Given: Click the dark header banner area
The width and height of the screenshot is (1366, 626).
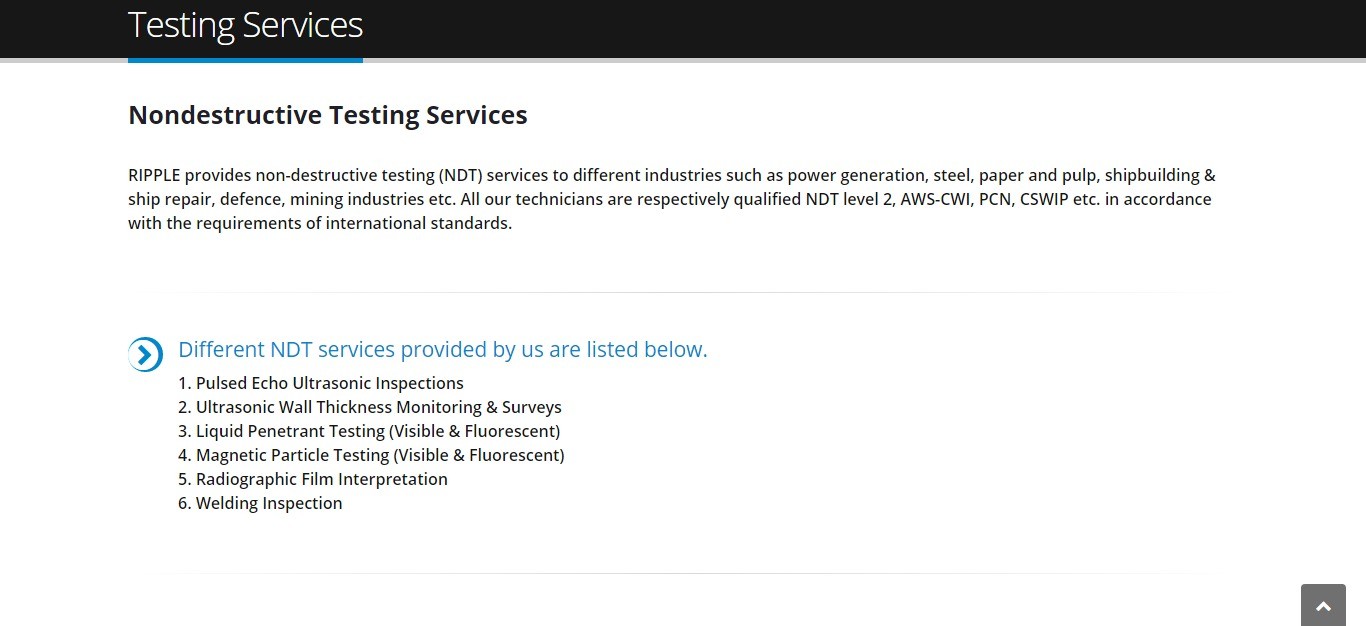Looking at the screenshot, I should tap(683, 29).
